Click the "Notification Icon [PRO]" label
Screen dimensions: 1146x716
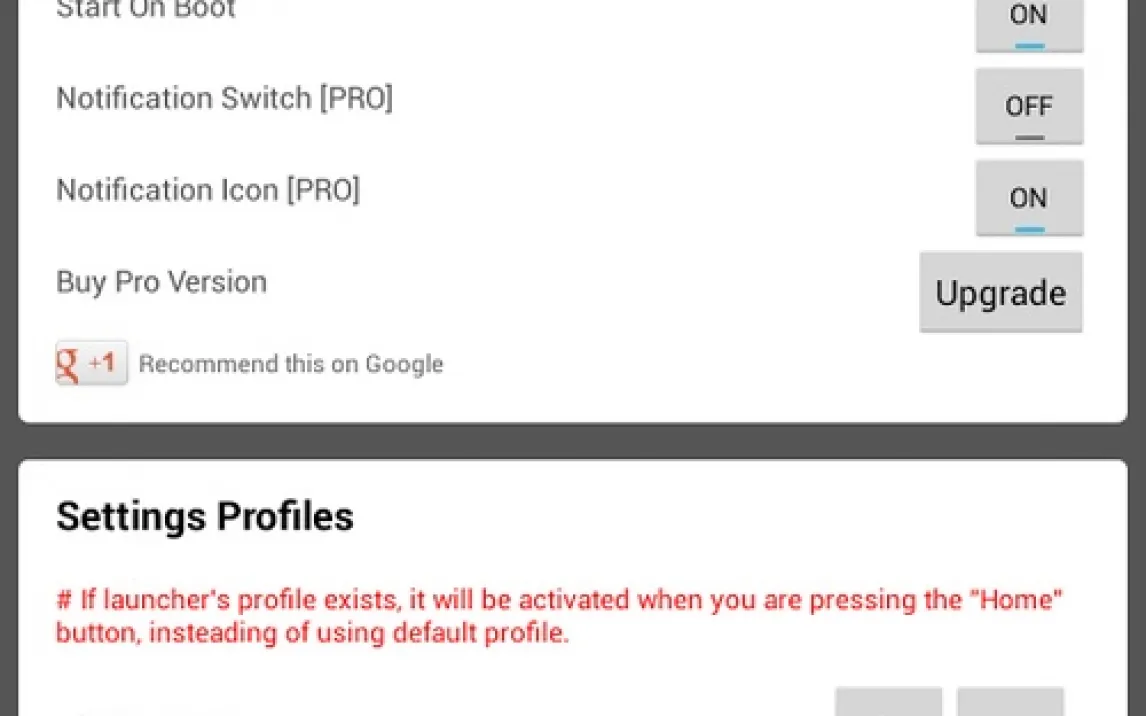207,190
